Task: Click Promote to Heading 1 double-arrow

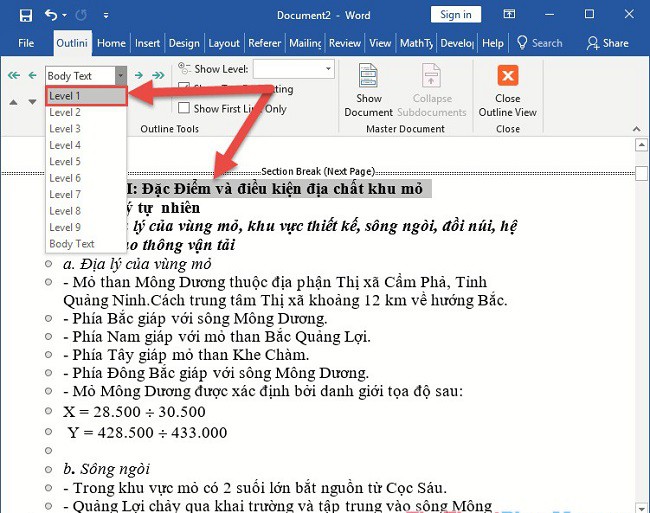Action: [x=14, y=75]
